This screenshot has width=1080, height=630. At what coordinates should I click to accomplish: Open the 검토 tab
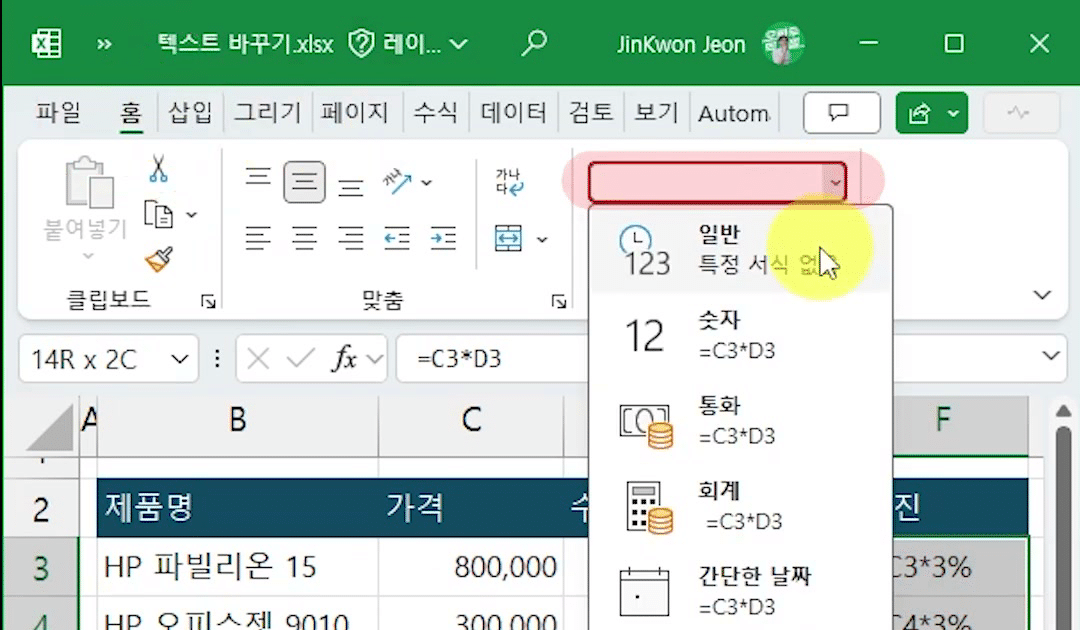click(590, 112)
